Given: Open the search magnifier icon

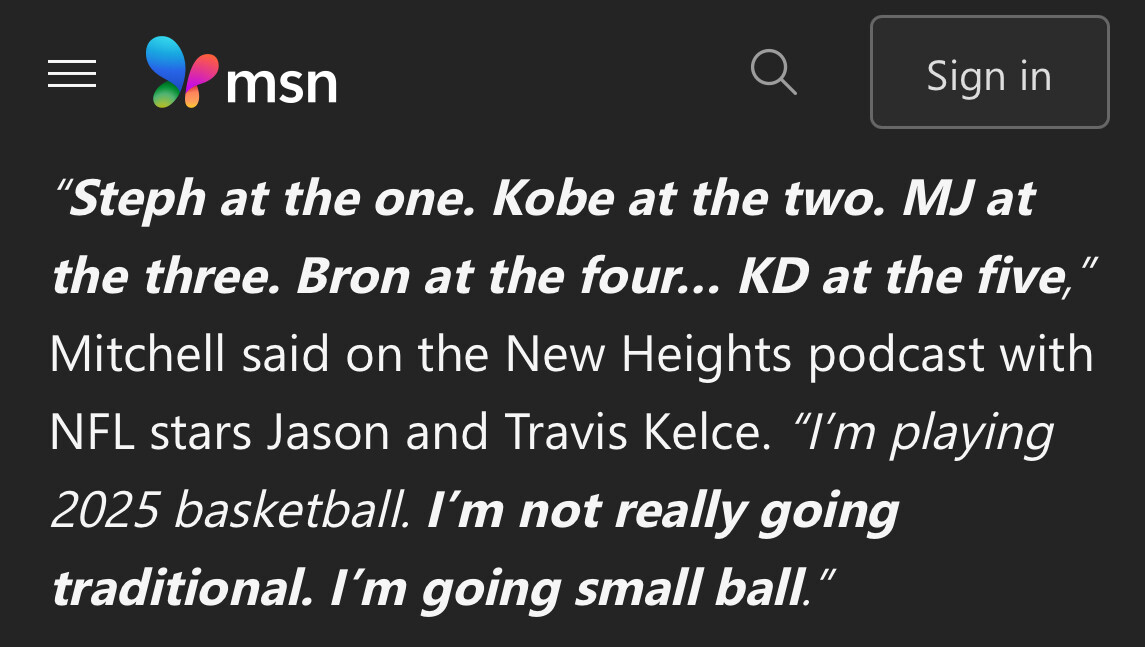Looking at the screenshot, I should click(773, 73).
